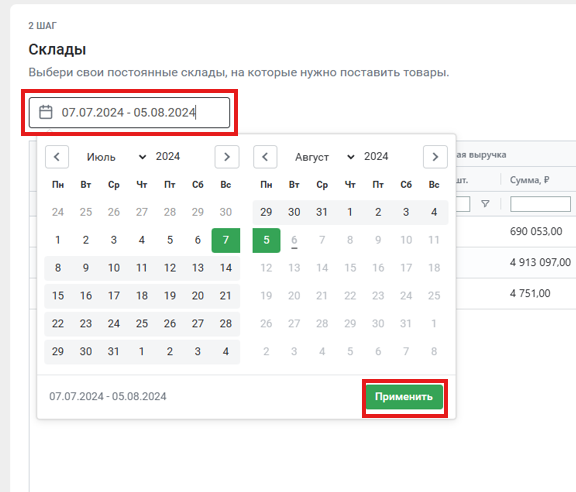Select July 7 highlighted start date
576x492 pixels.
226,240
